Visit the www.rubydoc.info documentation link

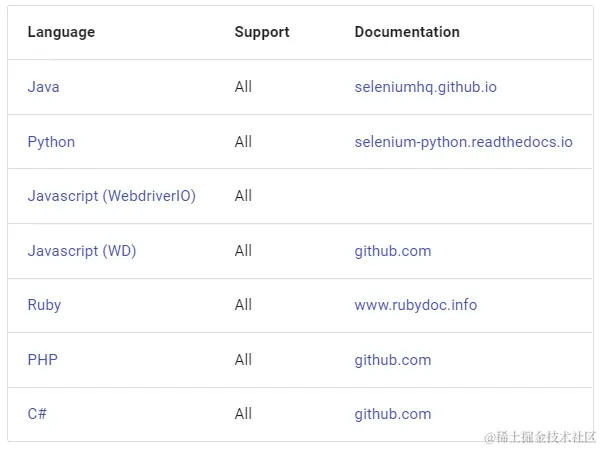415,305
